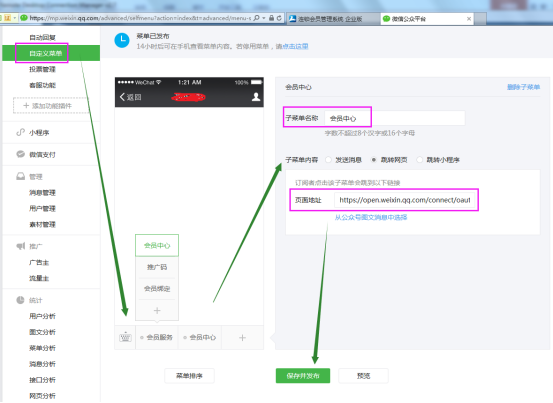
Task: Click the 菜单排序 button
Action: 189,376
